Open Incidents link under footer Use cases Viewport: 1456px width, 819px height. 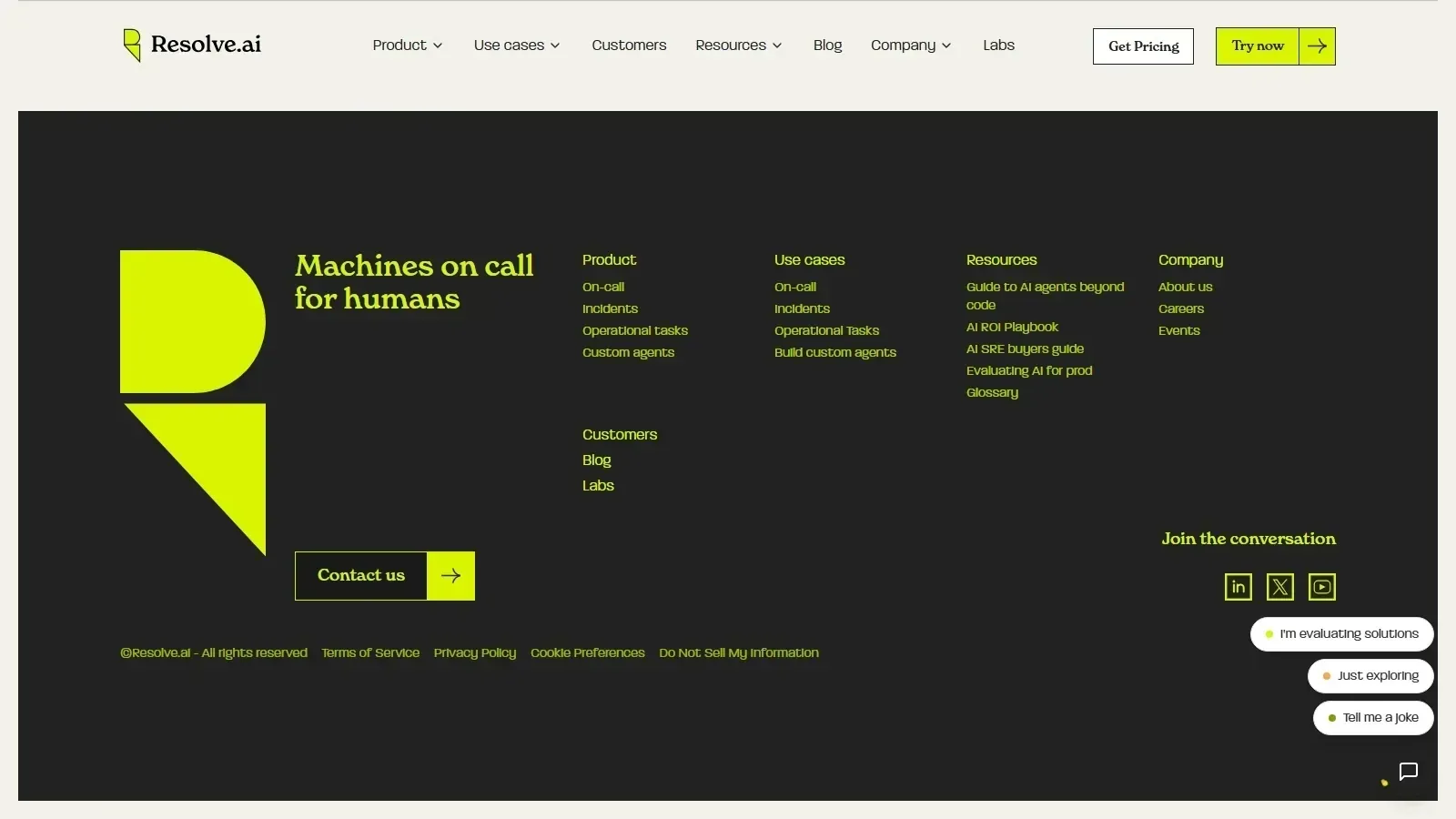(x=802, y=308)
